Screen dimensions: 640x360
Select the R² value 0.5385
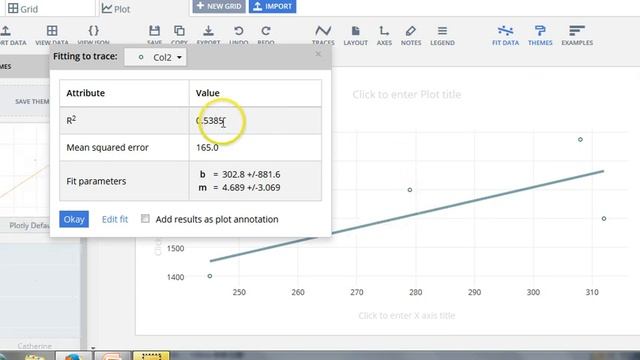click(x=210, y=121)
